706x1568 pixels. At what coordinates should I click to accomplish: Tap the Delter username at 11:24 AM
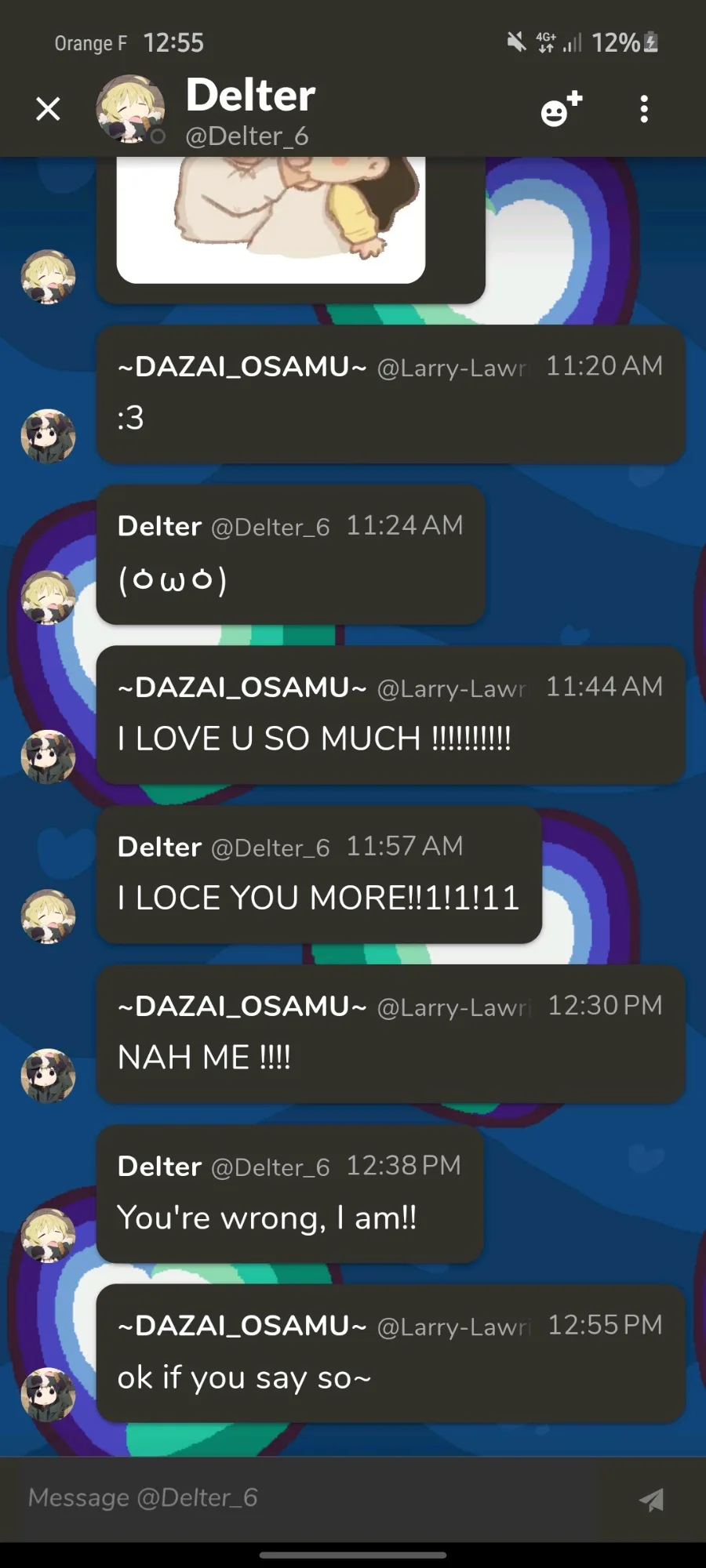(x=159, y=526)
